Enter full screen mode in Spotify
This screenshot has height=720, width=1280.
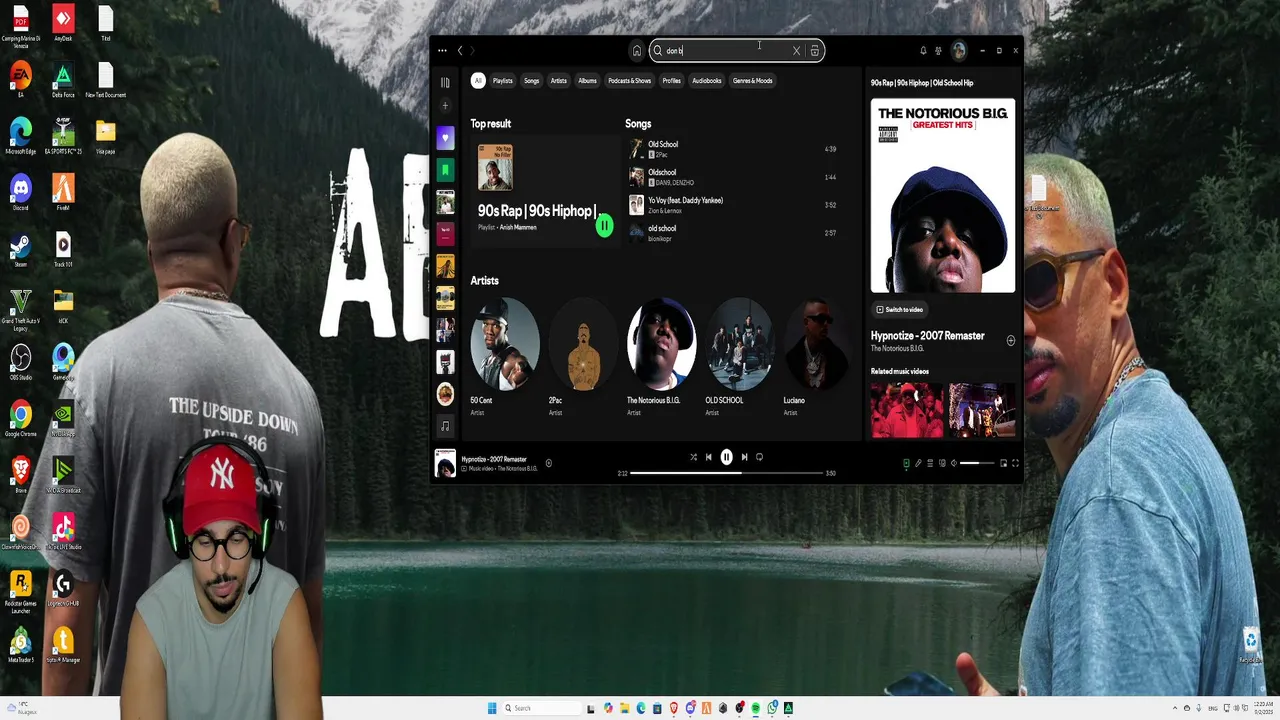[x=1015, y=463]
